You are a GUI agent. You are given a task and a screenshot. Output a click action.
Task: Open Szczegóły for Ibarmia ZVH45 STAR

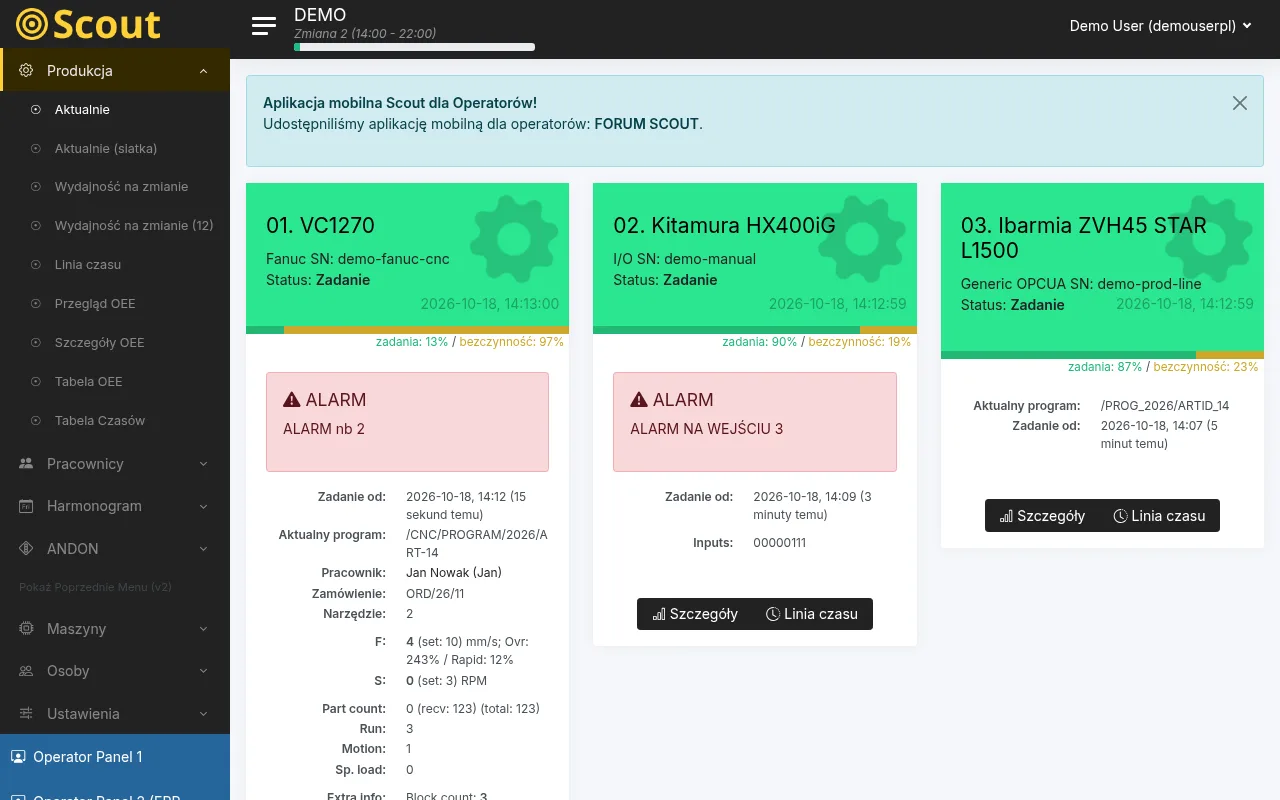[x=1042, y=516]
